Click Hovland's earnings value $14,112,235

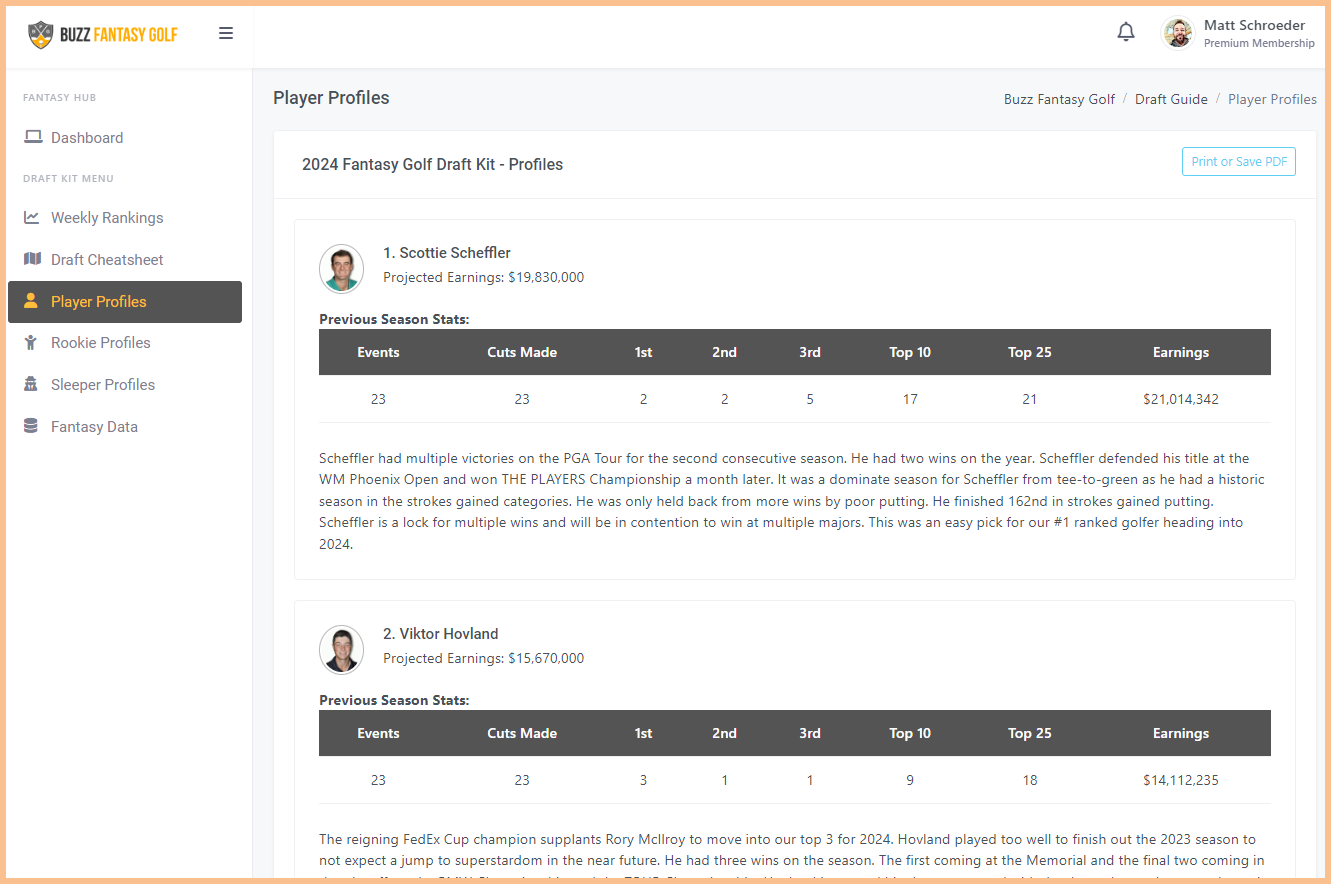pos(1181,780)
